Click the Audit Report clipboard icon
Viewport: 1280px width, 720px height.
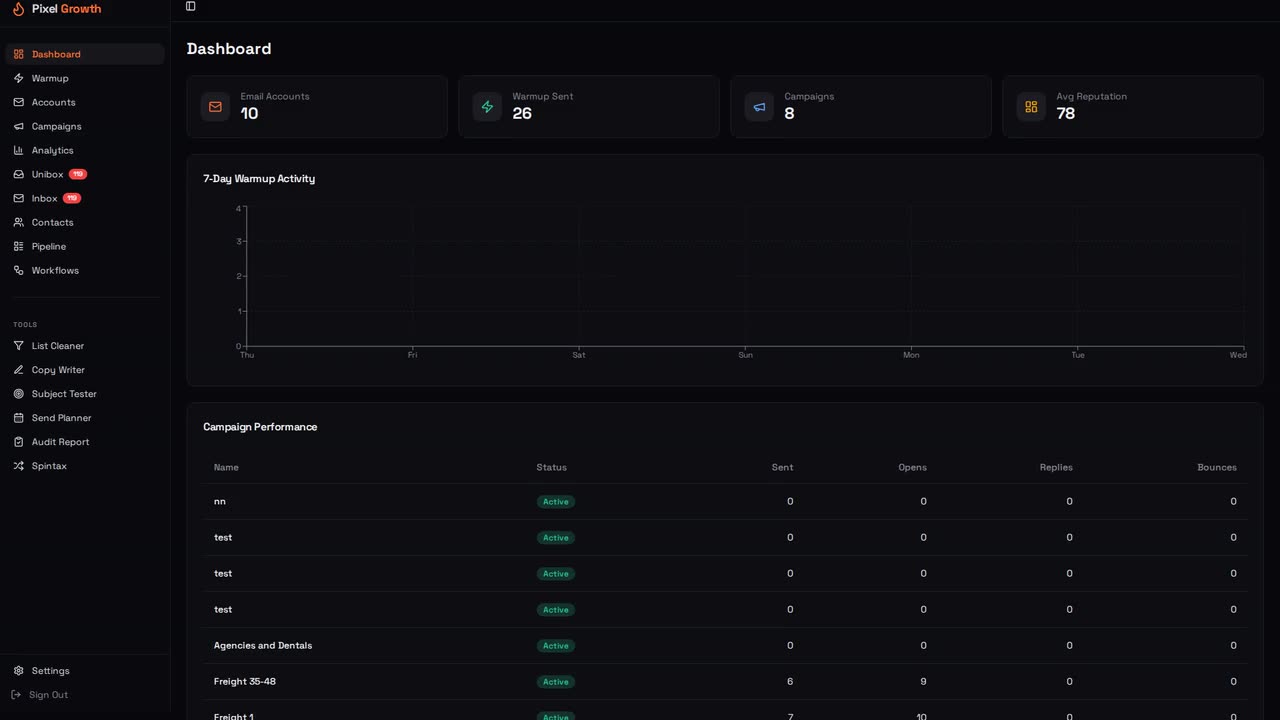(18, 442)
